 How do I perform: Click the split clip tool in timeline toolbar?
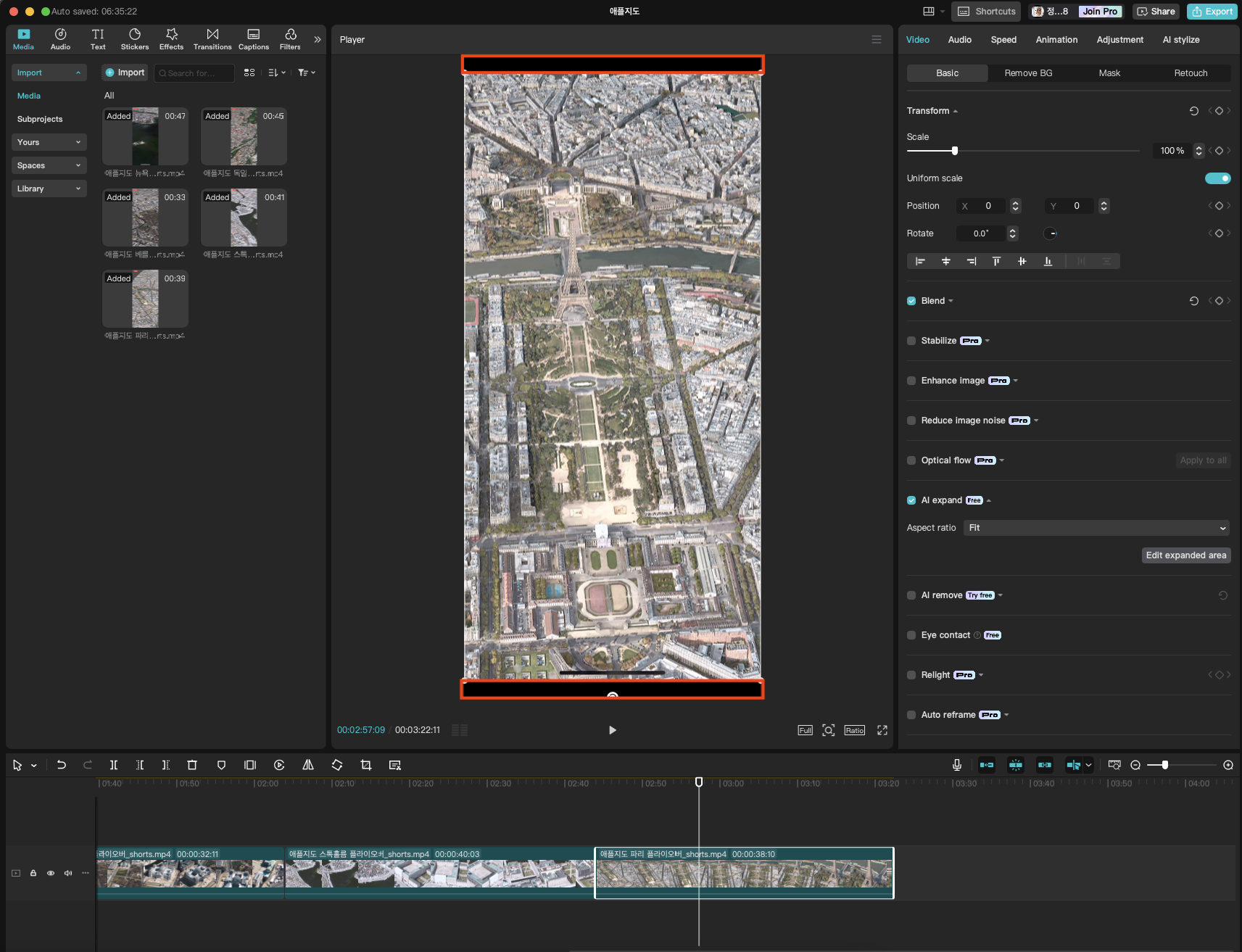pos(114,765)
